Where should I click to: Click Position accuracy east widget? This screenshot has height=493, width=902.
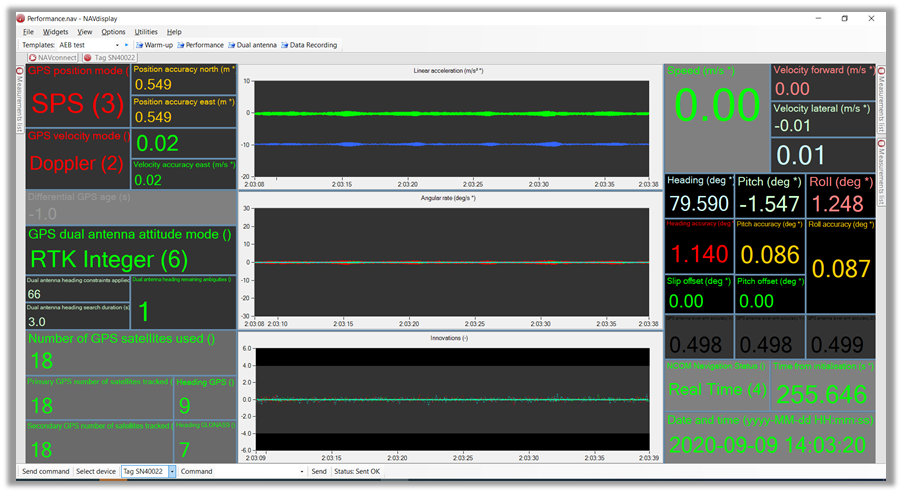click(184, 111)
